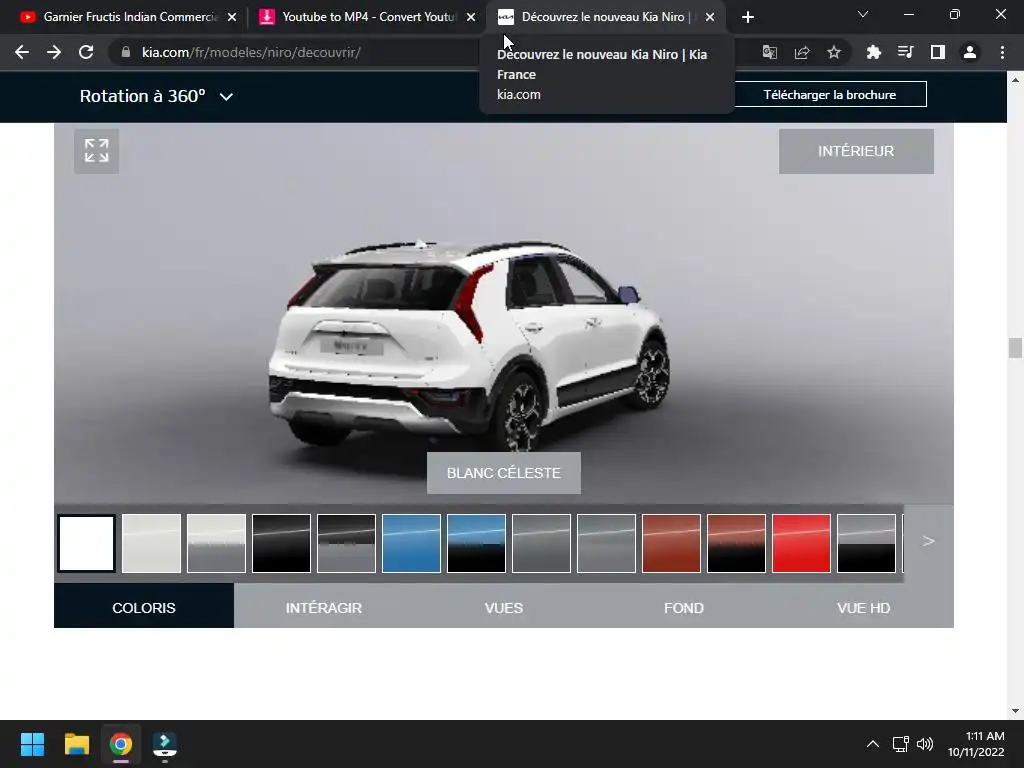Show next colors with the right arrow
Screen dimensions: 1024x768
928,541
